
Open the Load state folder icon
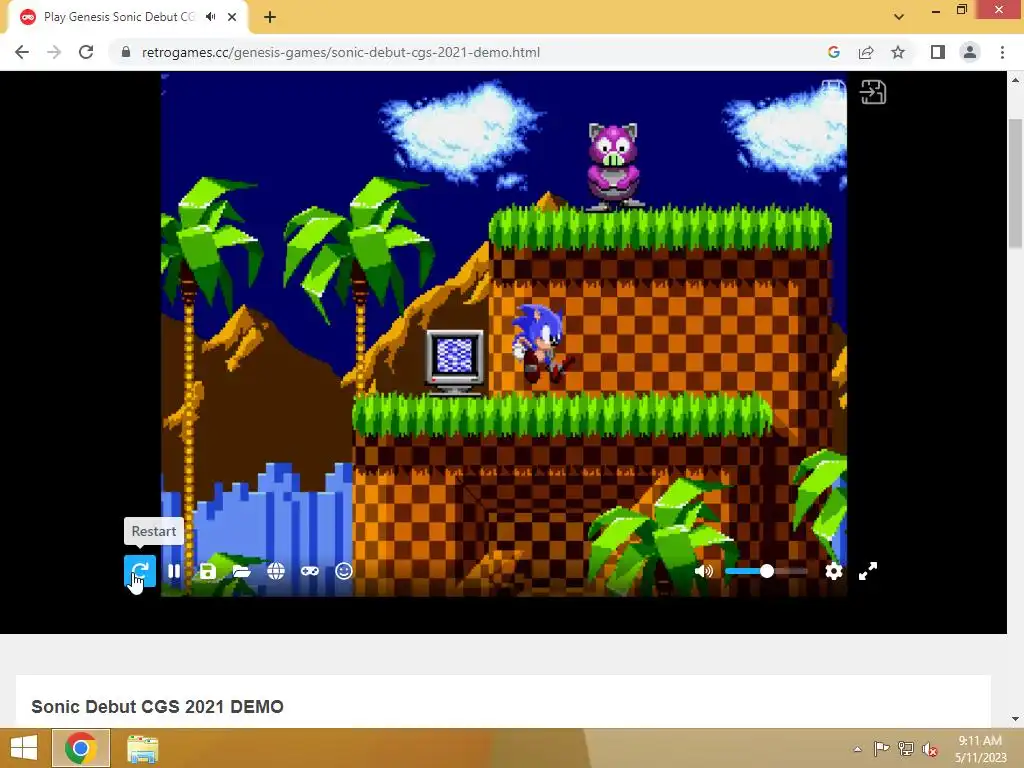(x=242, y=571)
